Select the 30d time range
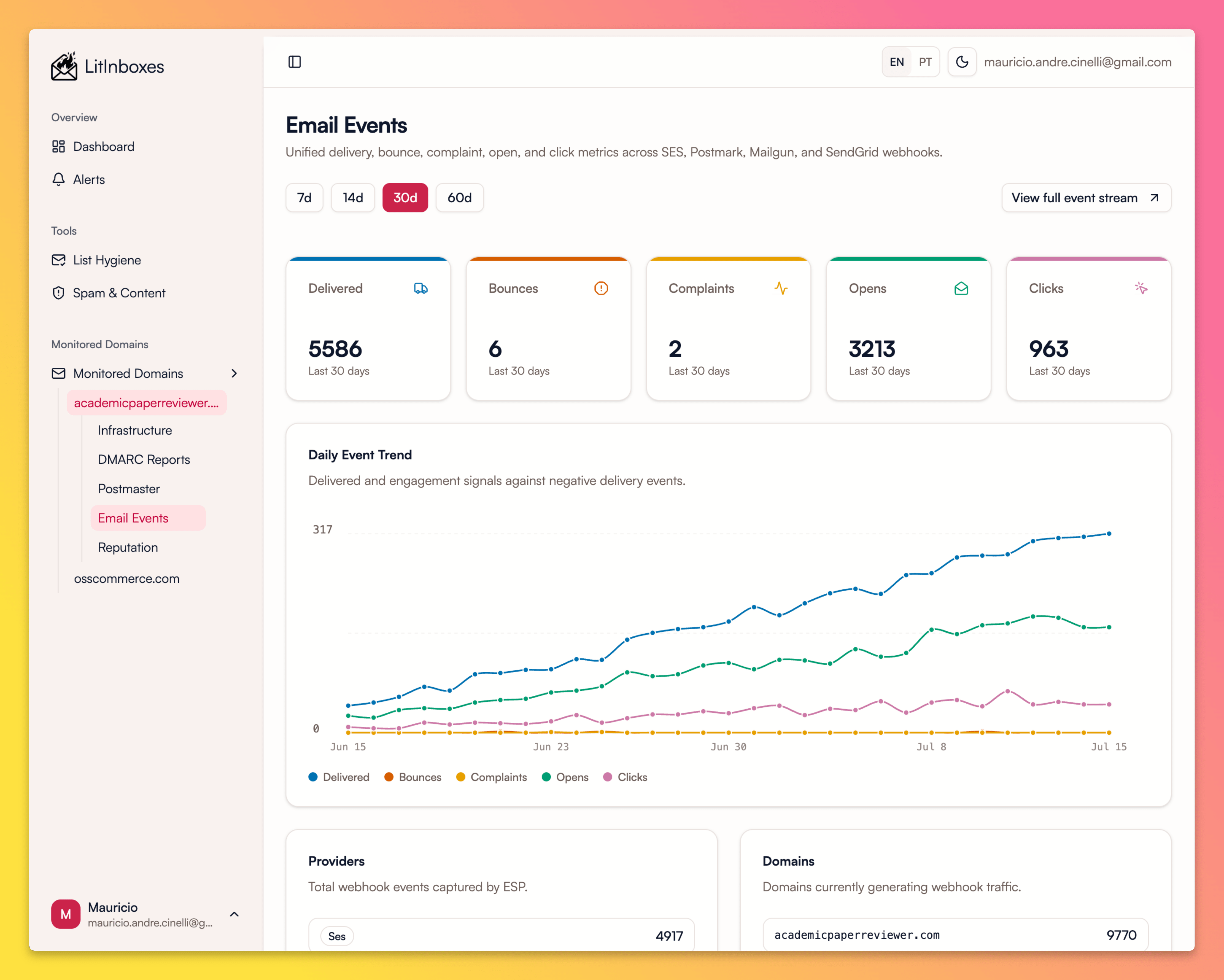Screen dimensions: 1224x980 coord(405,198)
